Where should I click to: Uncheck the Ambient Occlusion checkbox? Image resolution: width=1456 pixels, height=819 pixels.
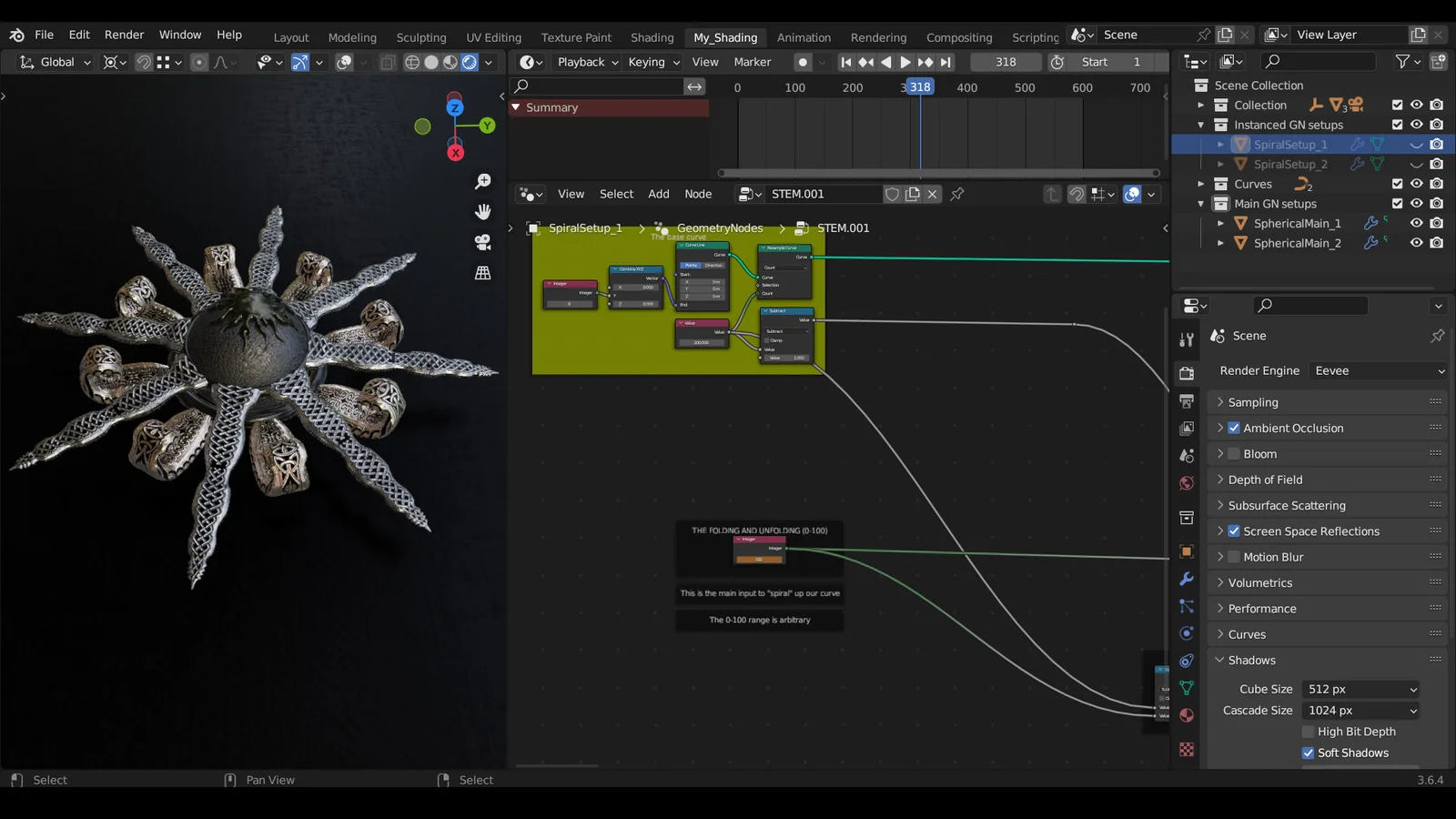point(1234,428)
